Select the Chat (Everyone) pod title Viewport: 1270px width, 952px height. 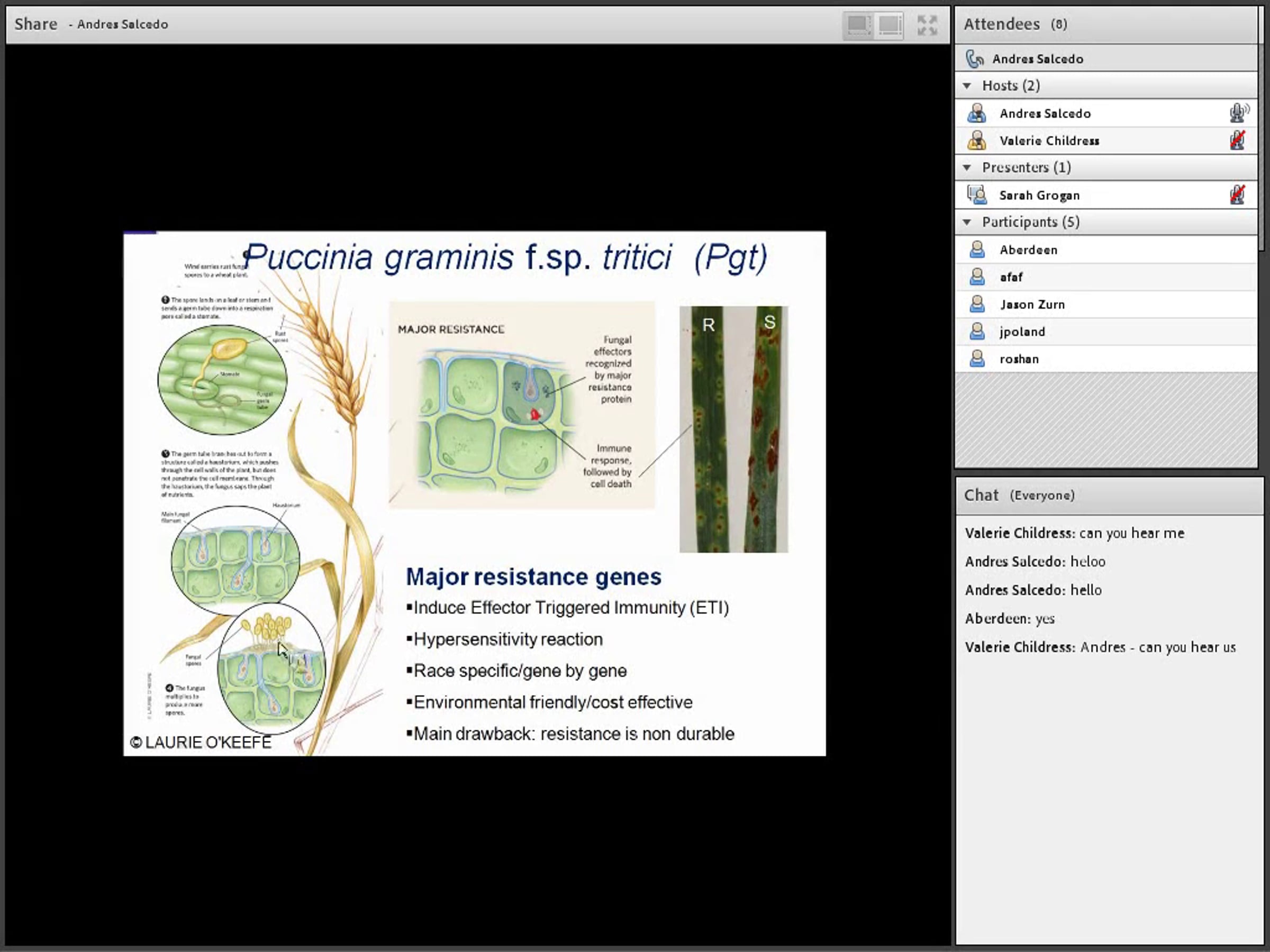[1019, 495]
